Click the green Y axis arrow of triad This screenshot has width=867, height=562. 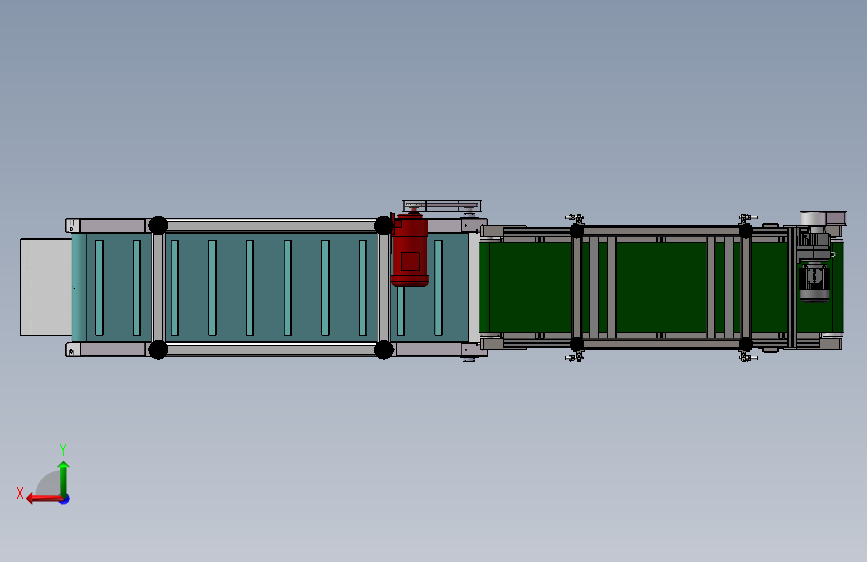point(64,479)
